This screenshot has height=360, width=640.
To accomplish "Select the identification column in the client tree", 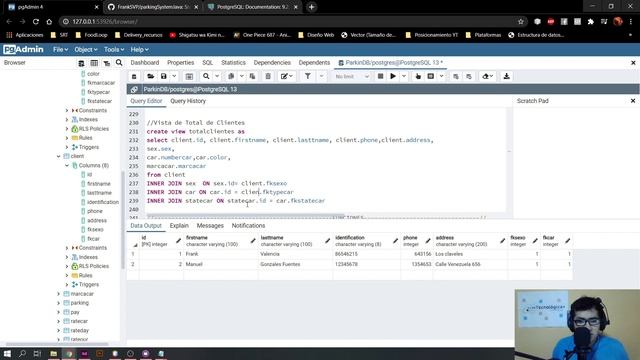I will click(102, 202).
